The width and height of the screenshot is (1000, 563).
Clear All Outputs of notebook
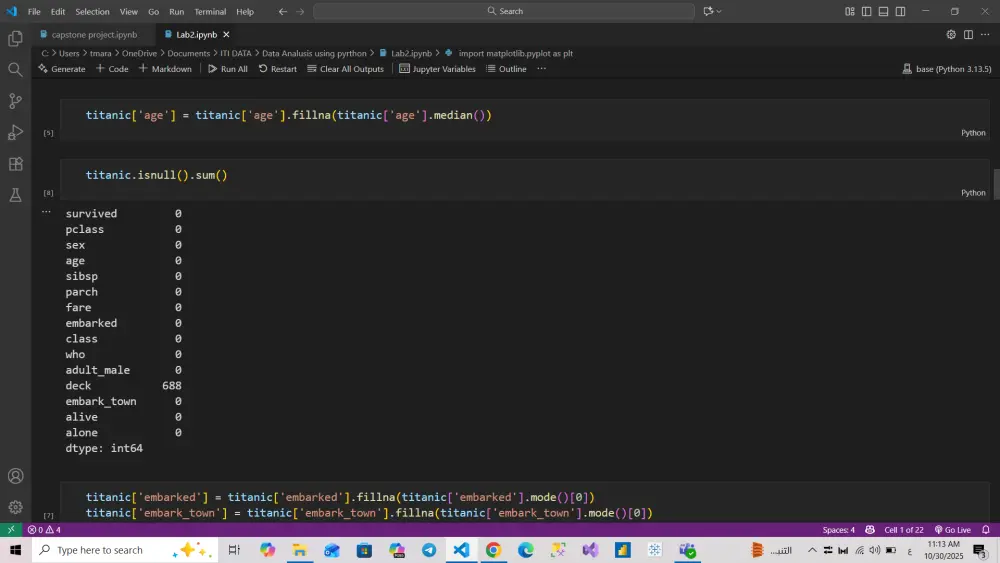pos(346,69)
